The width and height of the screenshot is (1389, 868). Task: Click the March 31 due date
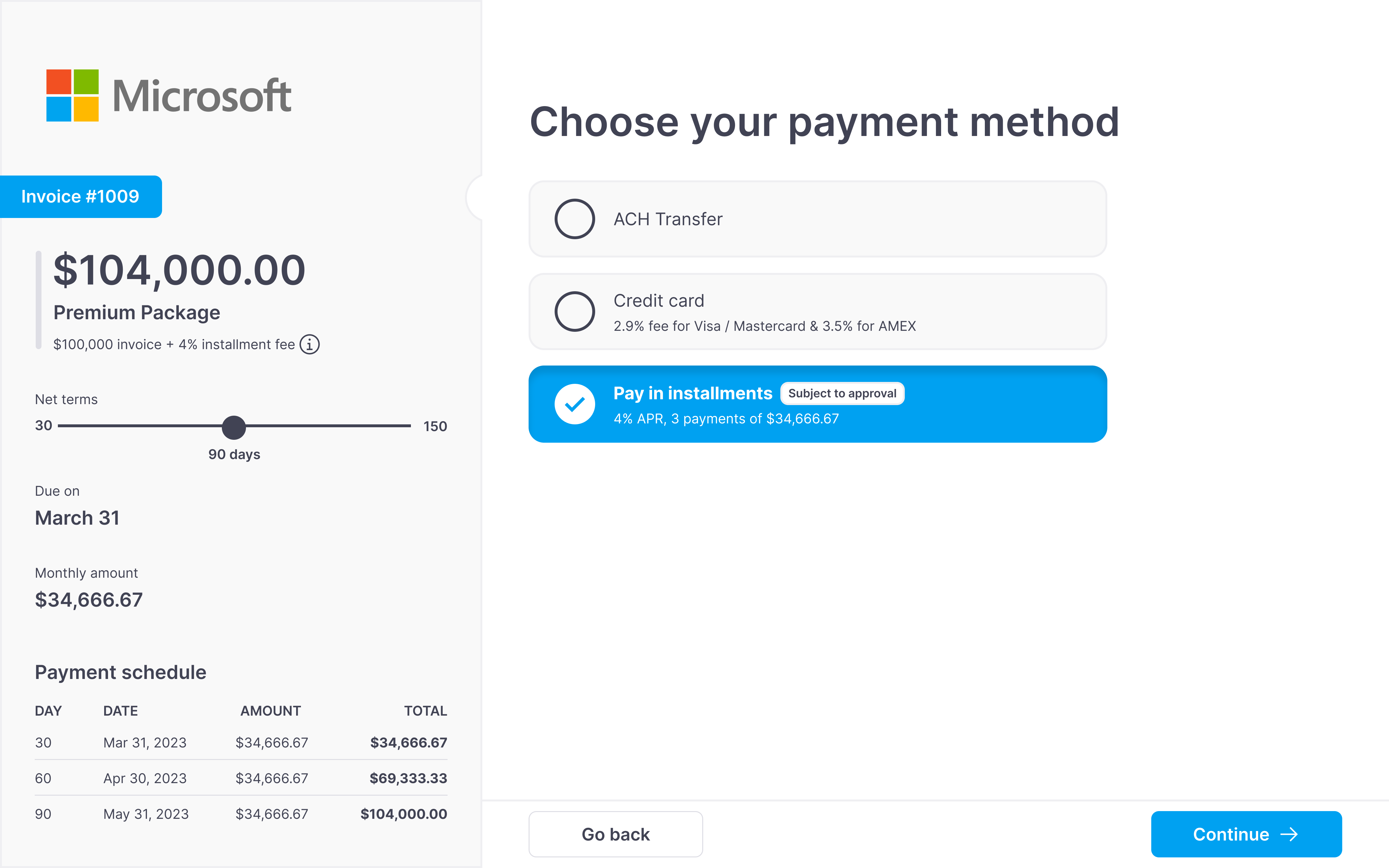[x=77, y=517]
